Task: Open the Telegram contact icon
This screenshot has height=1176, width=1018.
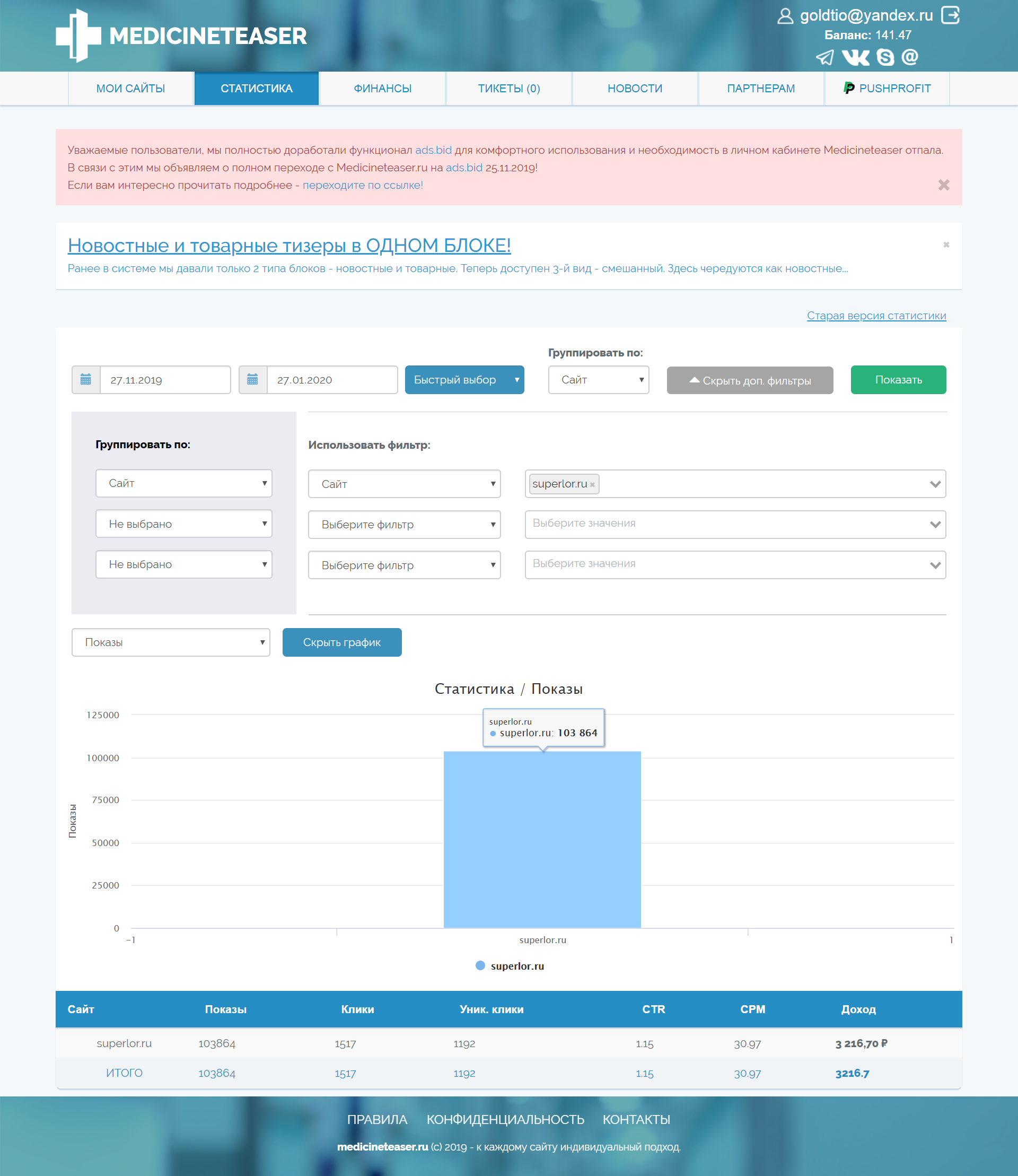Action: pos(824,57)
